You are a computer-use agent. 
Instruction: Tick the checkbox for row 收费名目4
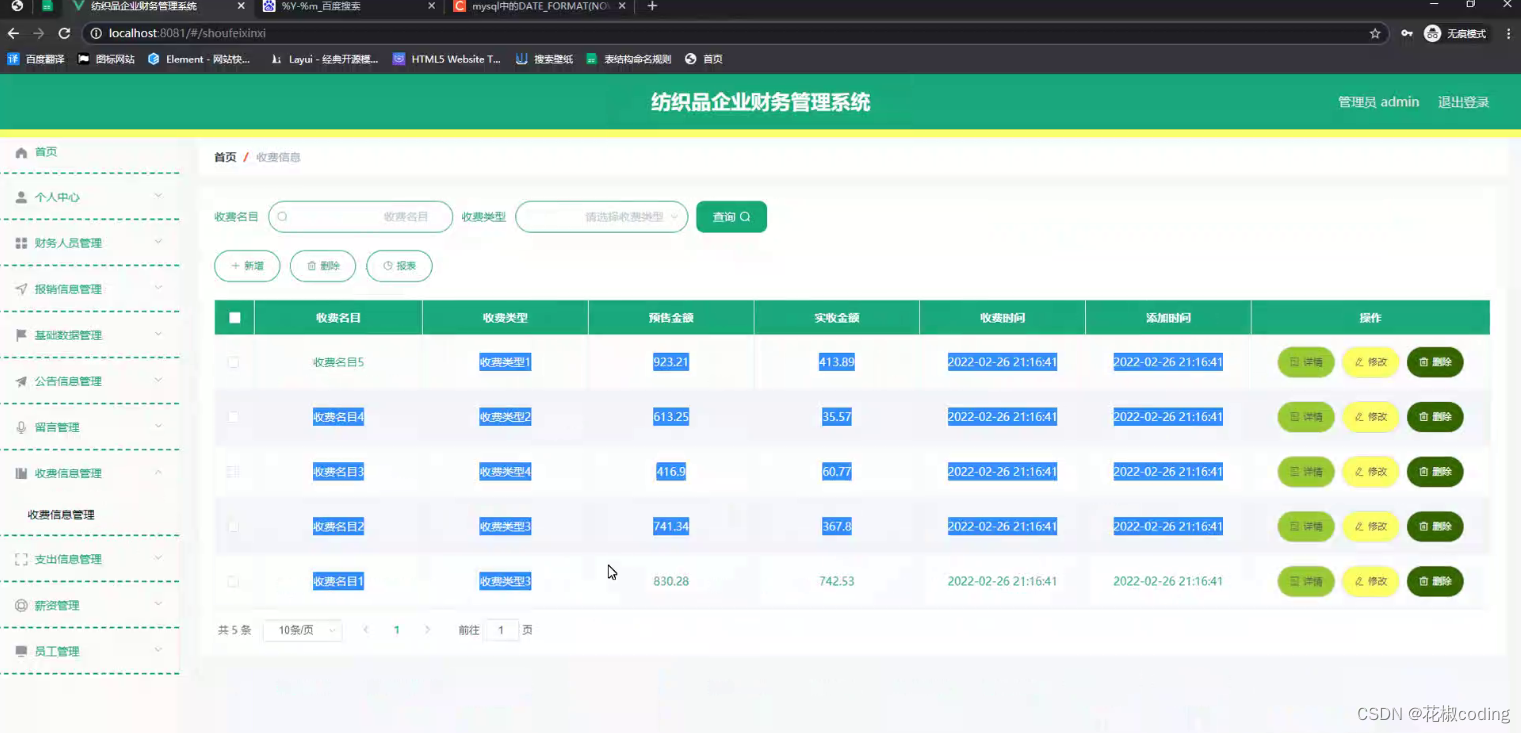click(233, 417)
